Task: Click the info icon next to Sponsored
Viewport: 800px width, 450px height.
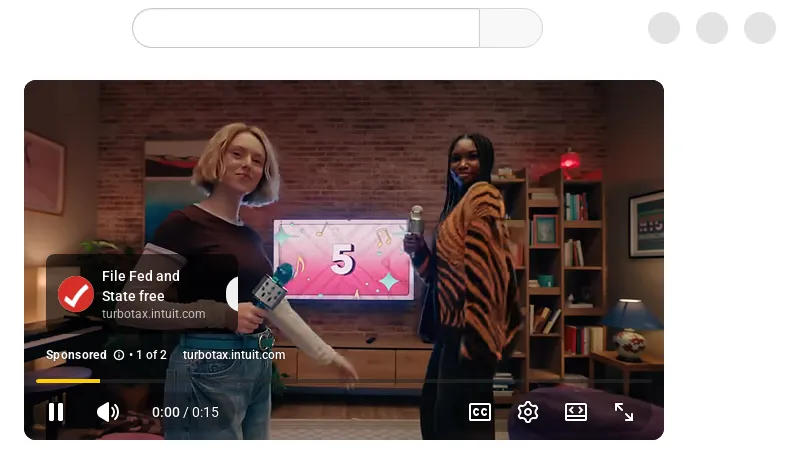Action: [x=119, y=355]
